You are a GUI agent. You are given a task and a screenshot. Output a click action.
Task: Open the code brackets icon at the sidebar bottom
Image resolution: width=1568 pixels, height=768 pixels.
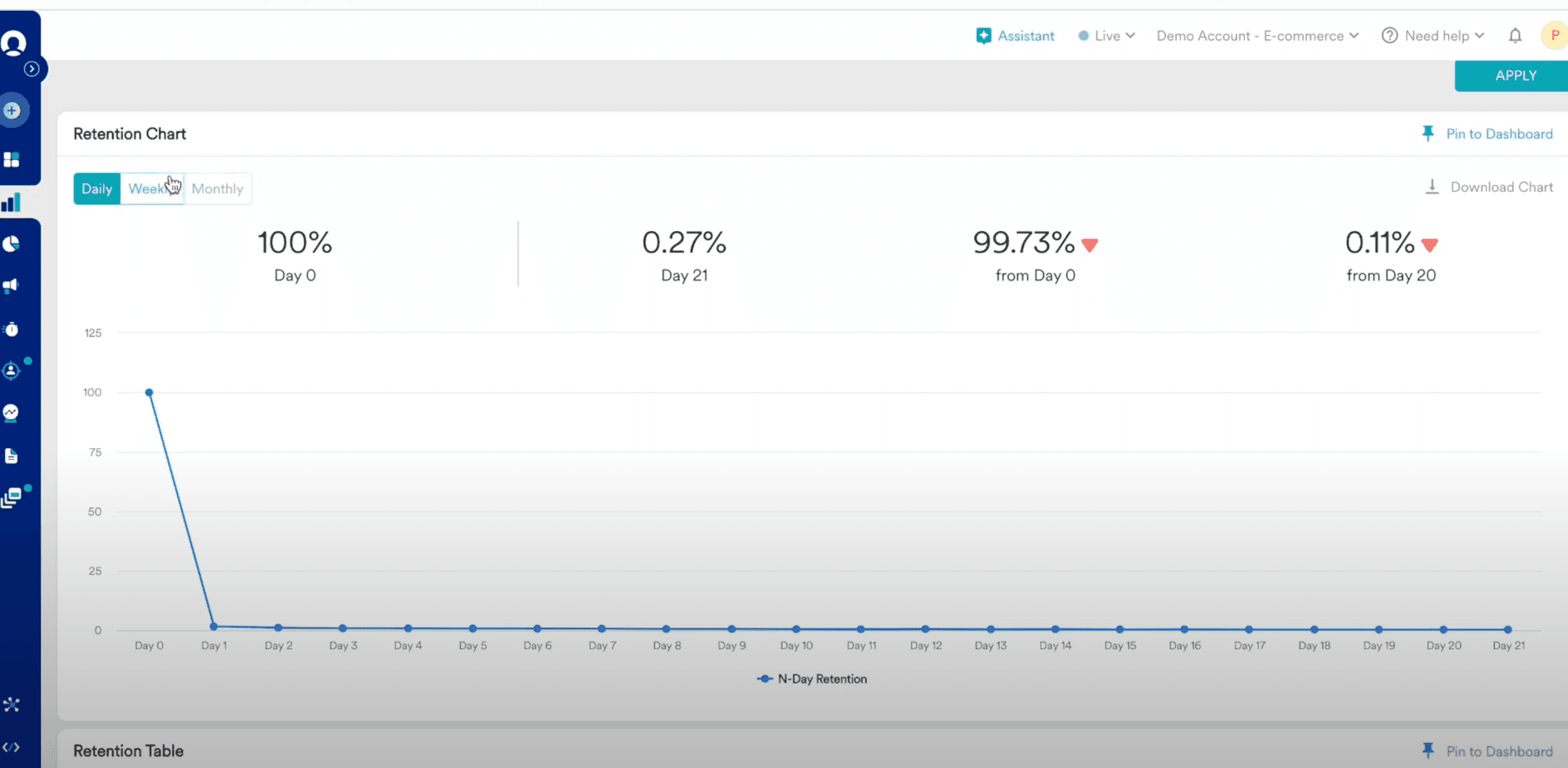click(x=11, y=747)
